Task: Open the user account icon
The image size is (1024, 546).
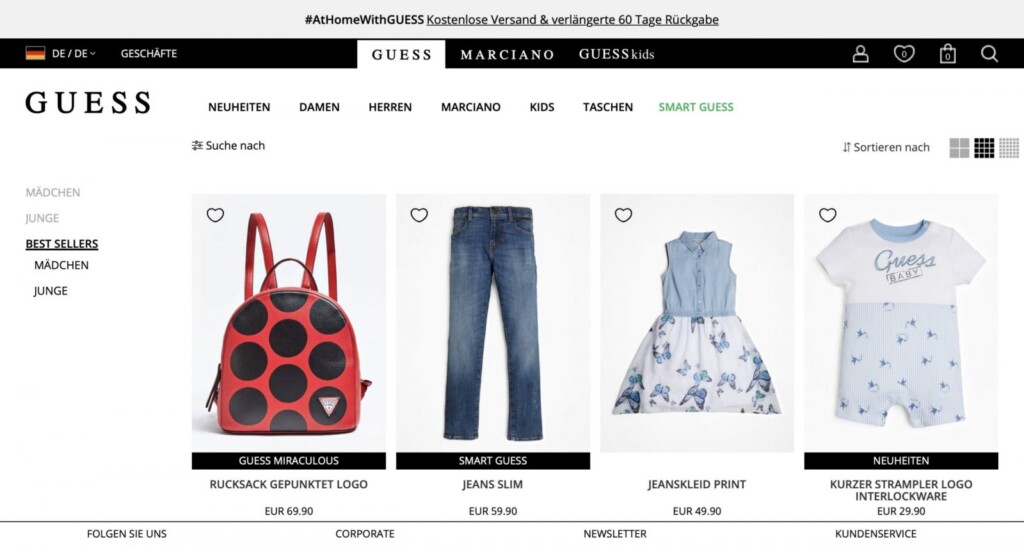Action: pos(860,54)
